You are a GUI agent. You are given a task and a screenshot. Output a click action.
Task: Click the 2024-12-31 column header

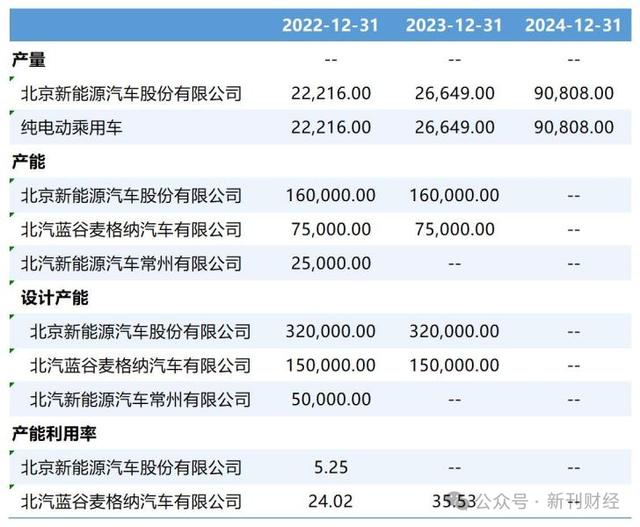coord(573,25)
